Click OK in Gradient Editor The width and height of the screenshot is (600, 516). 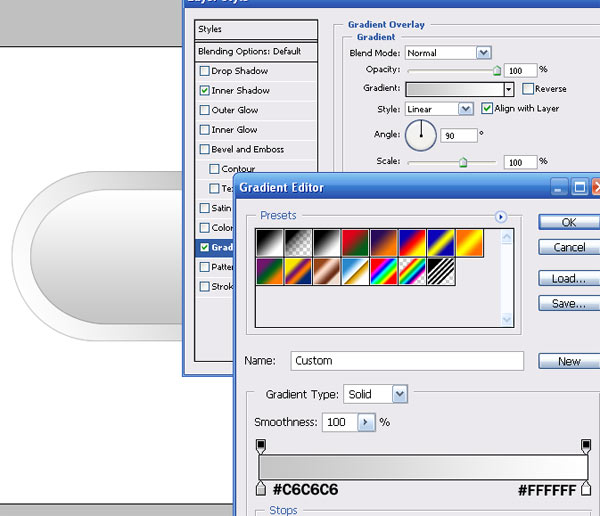[x=569, y=222]
